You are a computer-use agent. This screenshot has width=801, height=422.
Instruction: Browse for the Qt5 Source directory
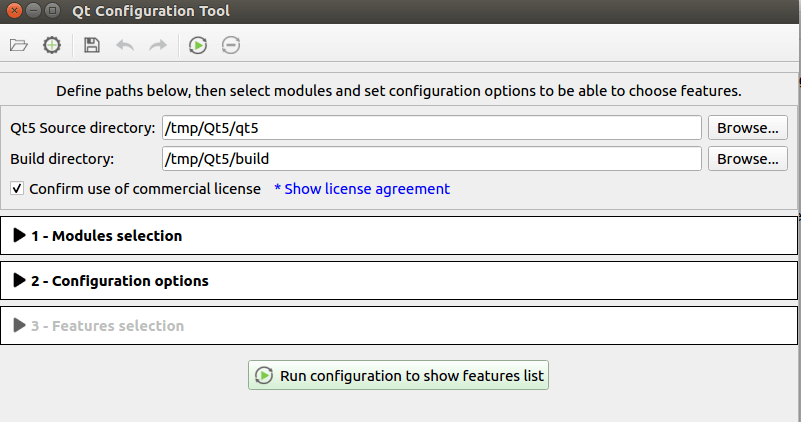tap(747, 128)
